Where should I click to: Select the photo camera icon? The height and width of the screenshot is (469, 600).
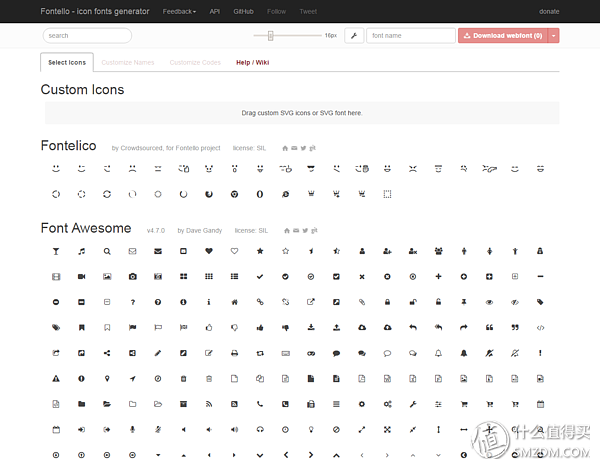click(132, 277)
